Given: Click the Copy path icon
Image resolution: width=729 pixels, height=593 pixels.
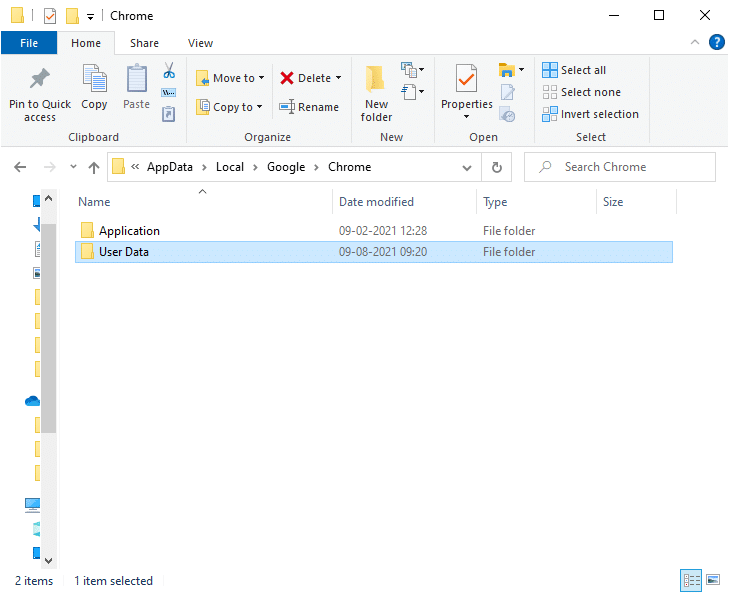Looking at the screenshot, I should pyautogui.click(x=168, y=93).
